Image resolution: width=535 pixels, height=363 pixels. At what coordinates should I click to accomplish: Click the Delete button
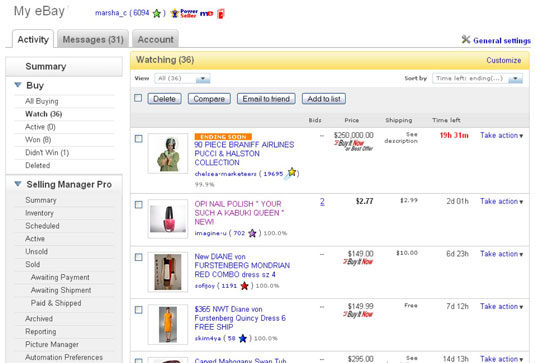[164, 99]
